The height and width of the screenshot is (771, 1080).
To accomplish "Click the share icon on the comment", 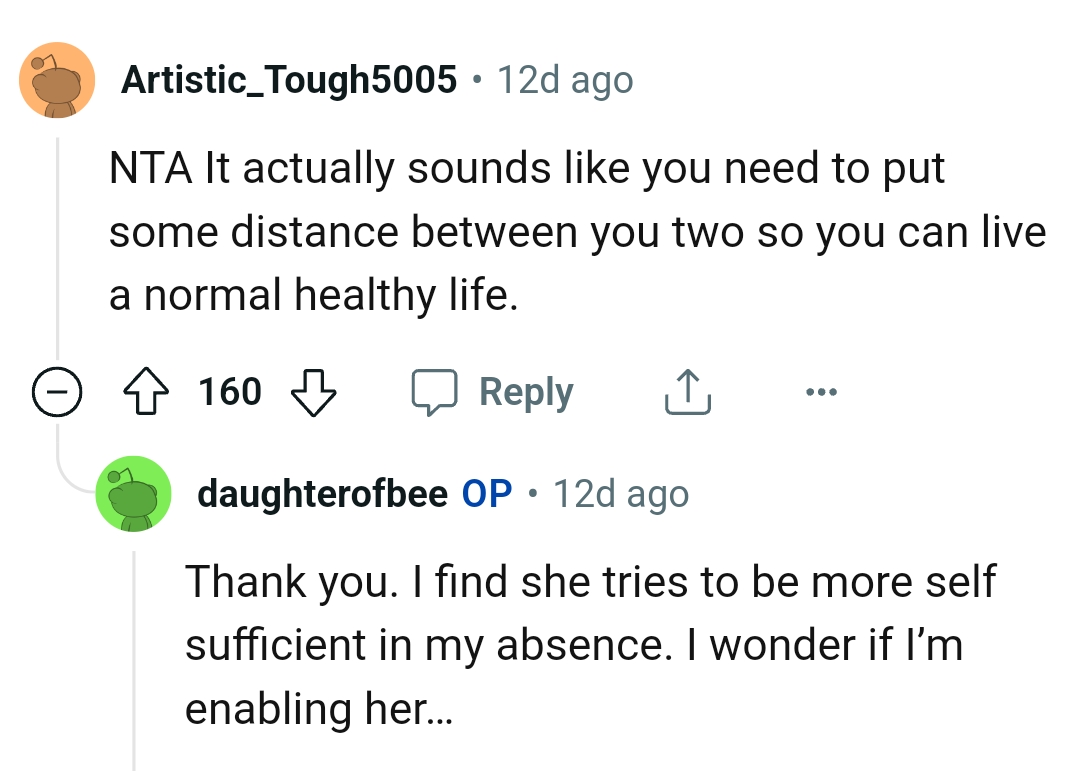I will coord(687,391).
